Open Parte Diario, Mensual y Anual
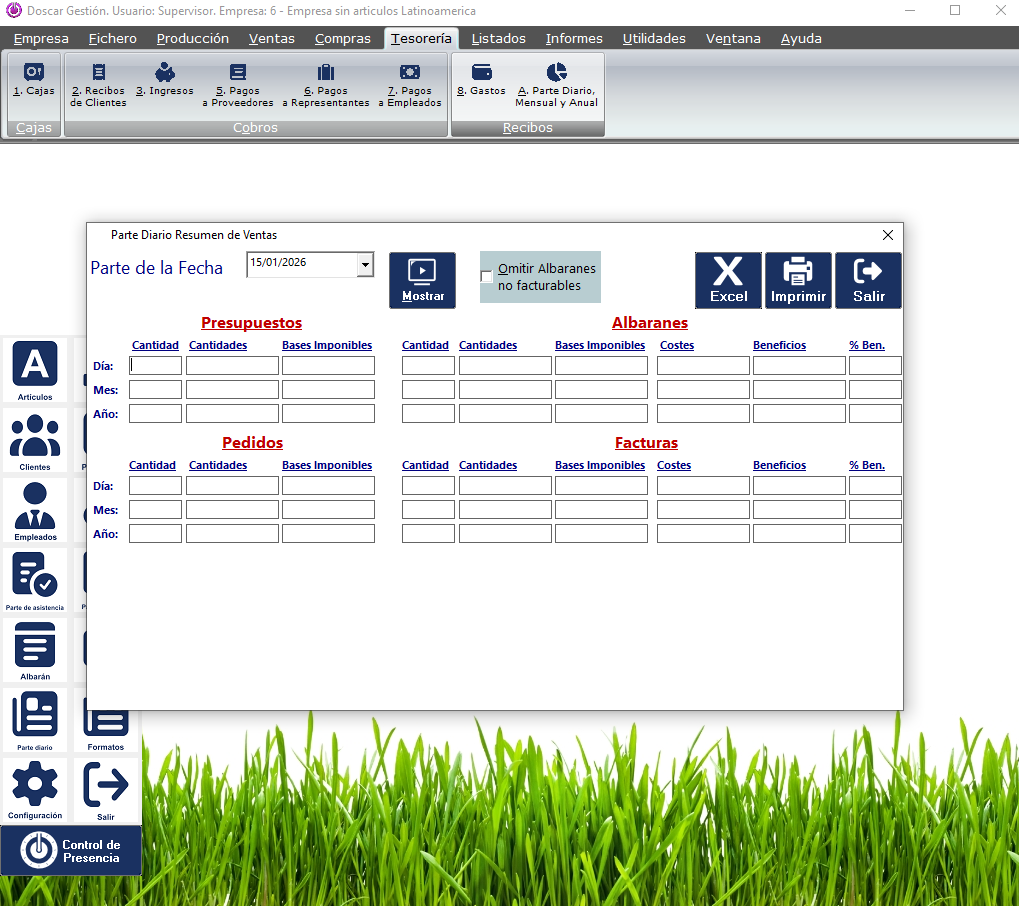The width and height of the screenshot is (1019, 906). tap(556, 82)
